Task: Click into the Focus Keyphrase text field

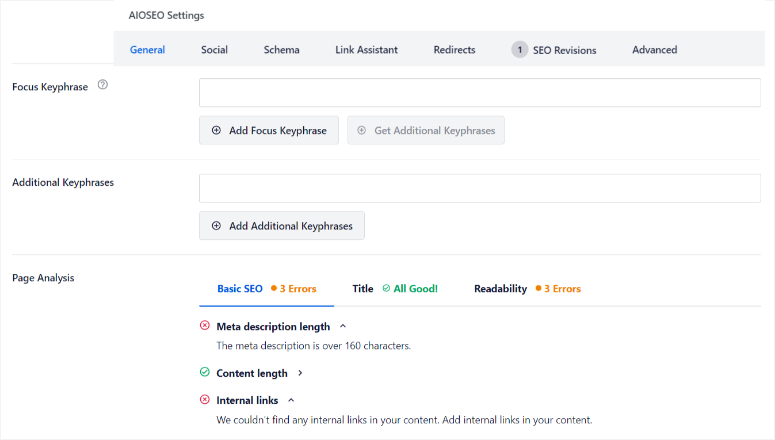Action: tap(480, 93)
